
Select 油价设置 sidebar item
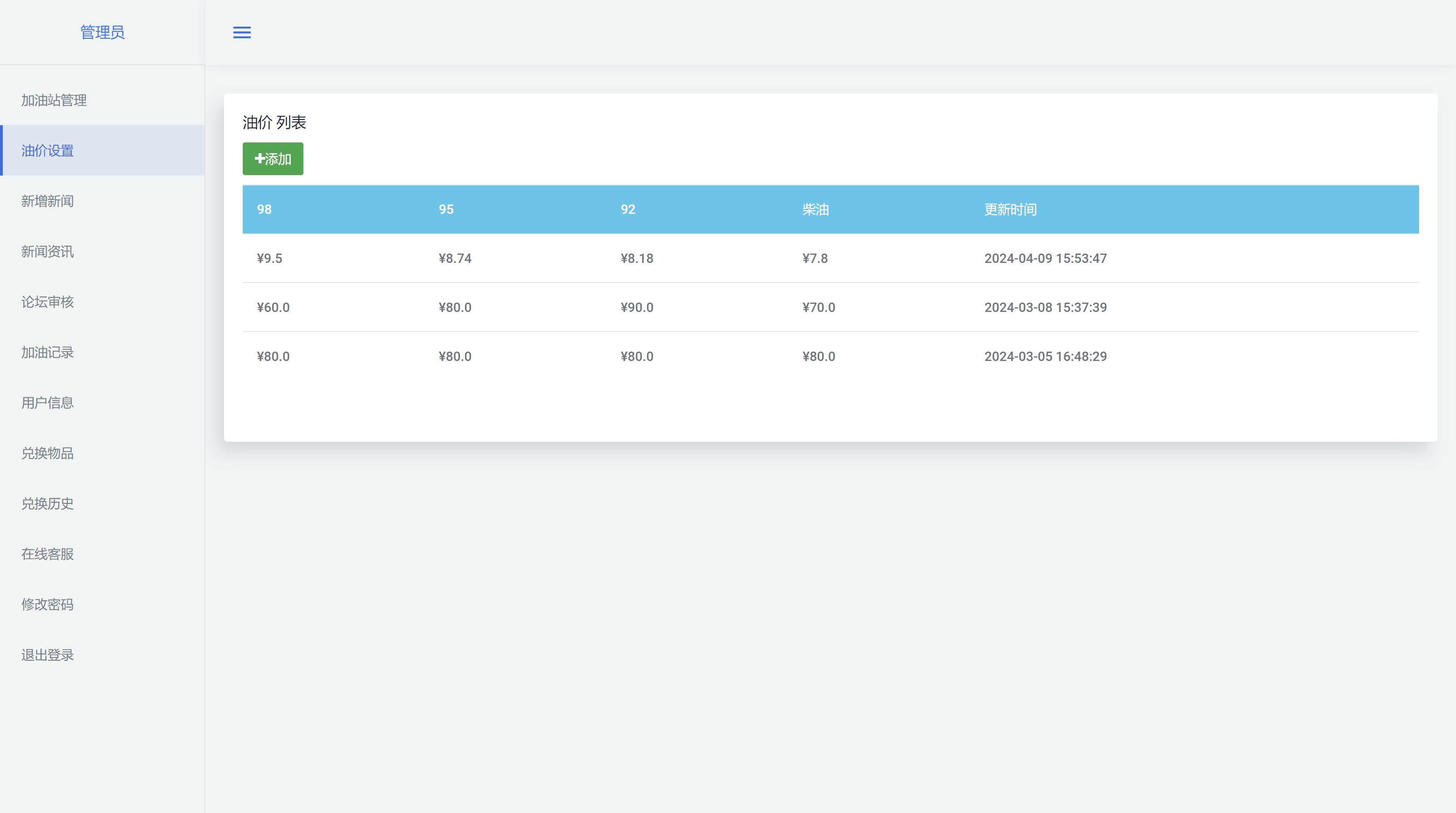pos(102,150)
